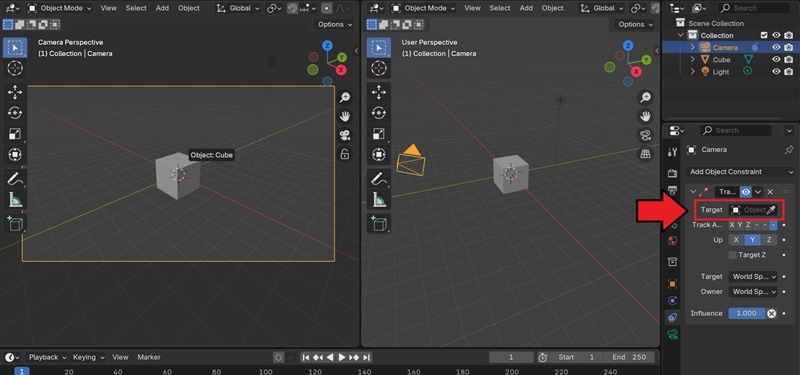Open Options dropdown in left viewport

(335, 24)
